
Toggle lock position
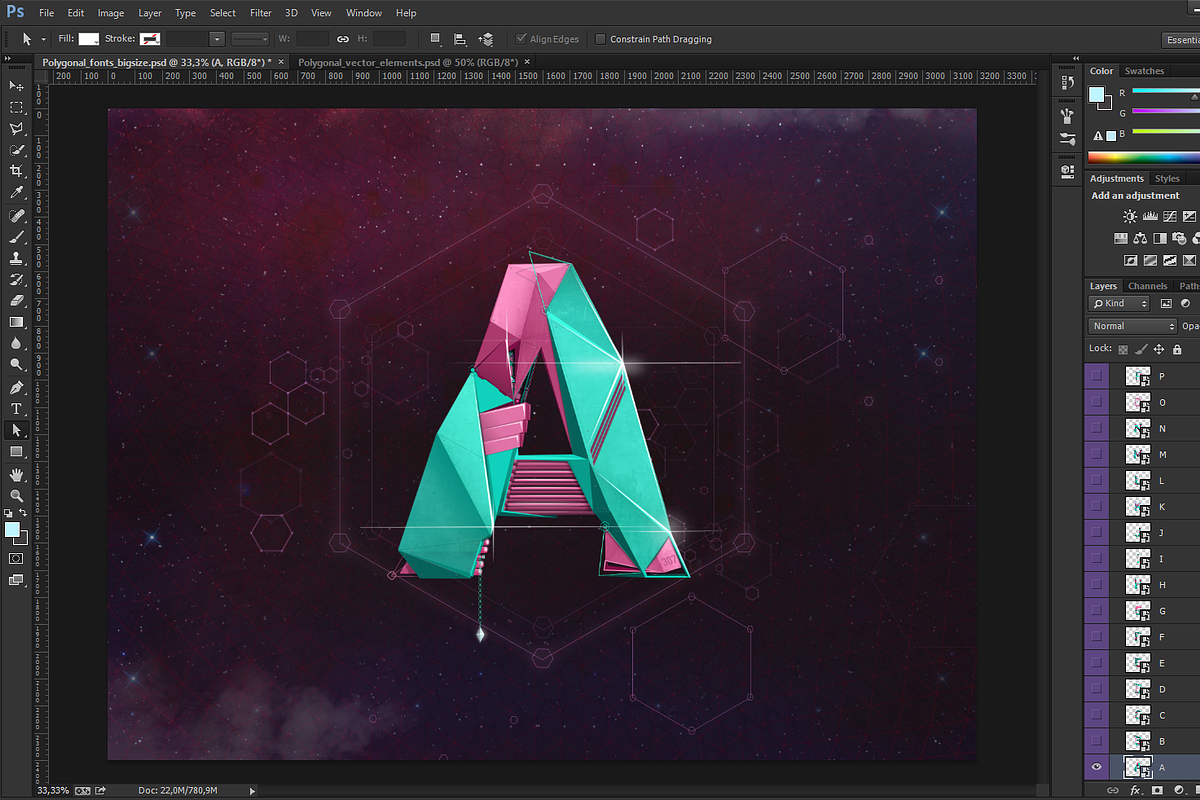point(1158,349)
